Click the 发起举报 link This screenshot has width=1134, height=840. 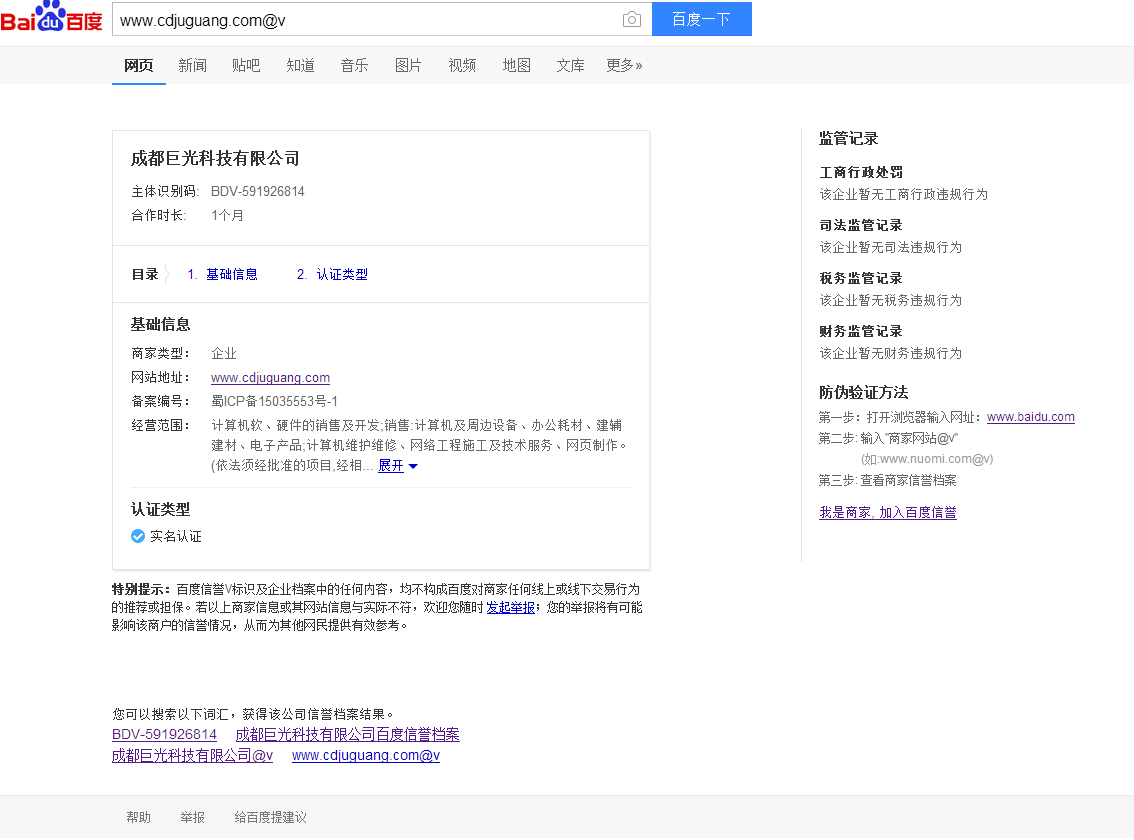511,608
